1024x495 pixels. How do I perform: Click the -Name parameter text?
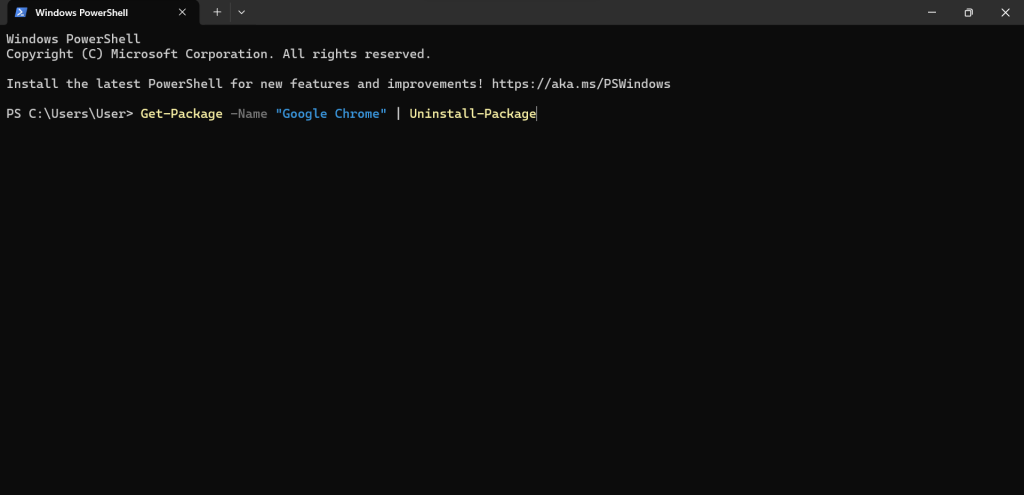coord(249,114)
